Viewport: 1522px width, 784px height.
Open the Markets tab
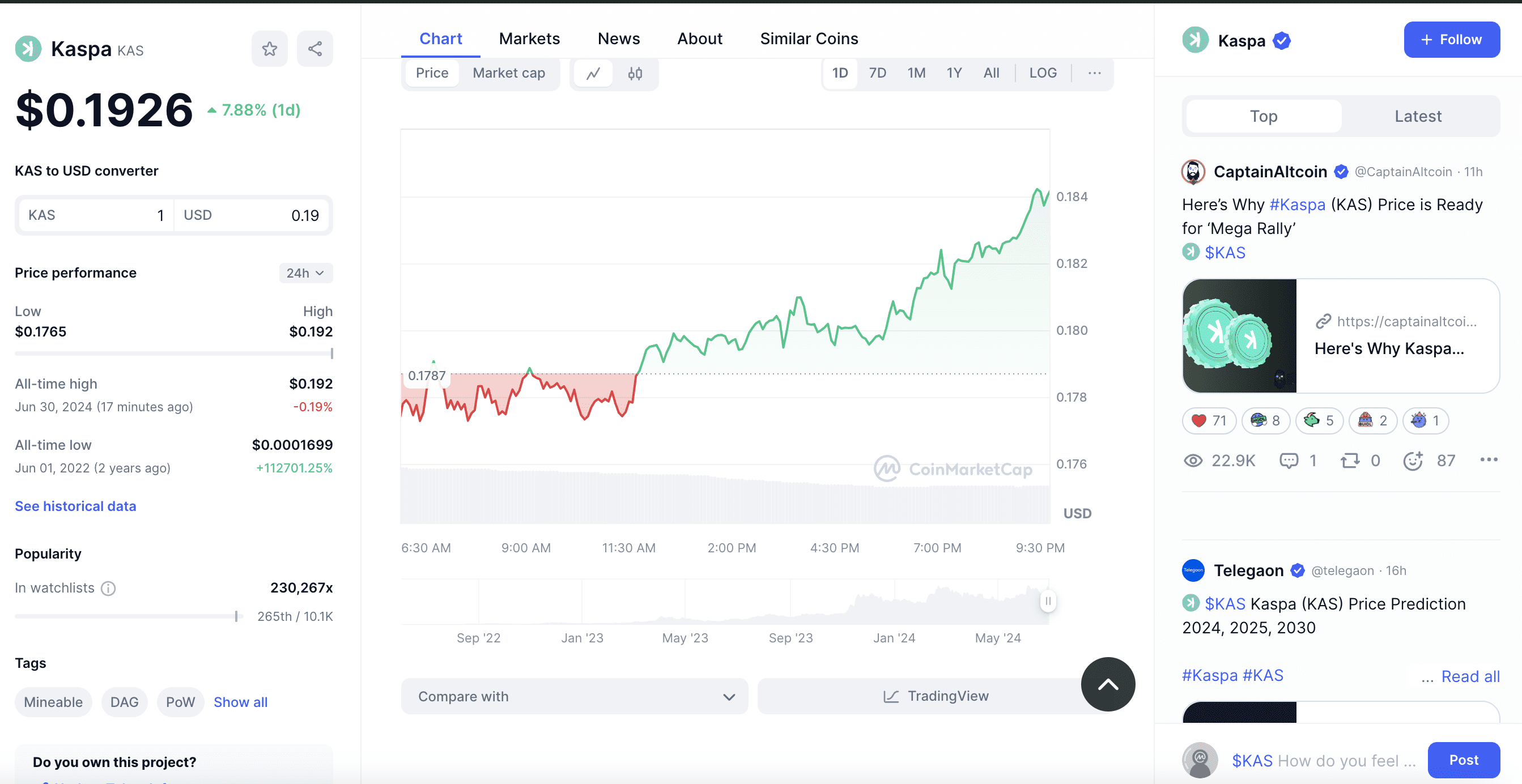(x=529, y=39)
